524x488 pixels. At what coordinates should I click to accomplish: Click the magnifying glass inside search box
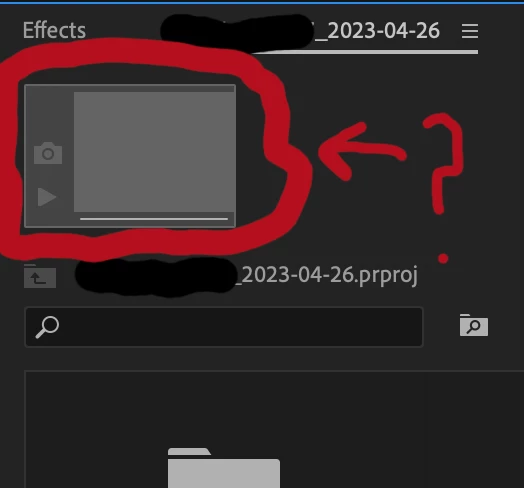pyautogui.click(x=47, y=327)
